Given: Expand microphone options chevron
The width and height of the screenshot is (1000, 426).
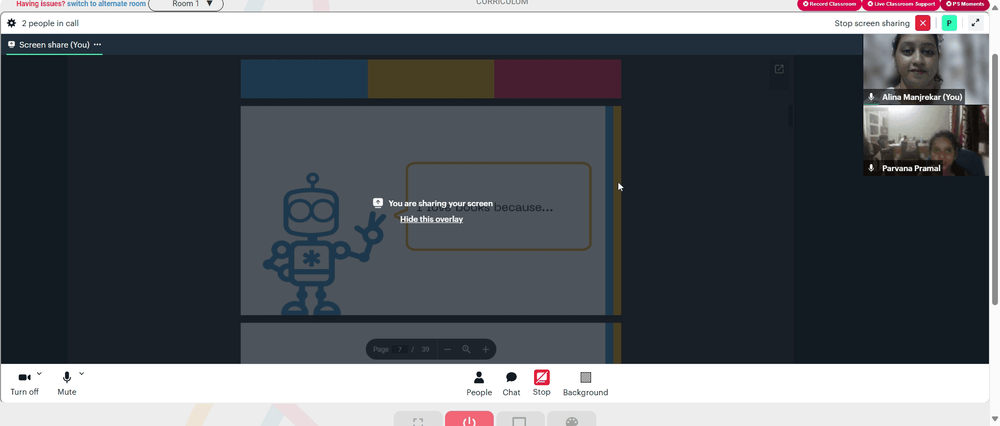Looking at the screenshot, I should click(82, 374).
